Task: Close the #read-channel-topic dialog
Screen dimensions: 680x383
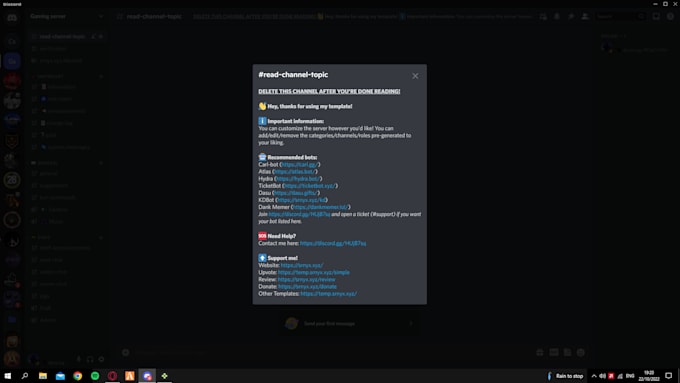Action: 415,76
